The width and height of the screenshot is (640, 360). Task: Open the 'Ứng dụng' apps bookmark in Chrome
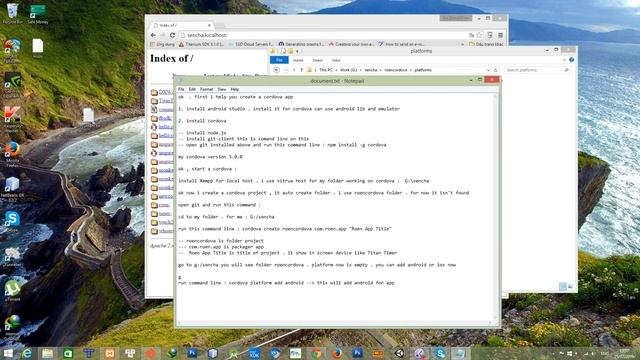[162, 44]
